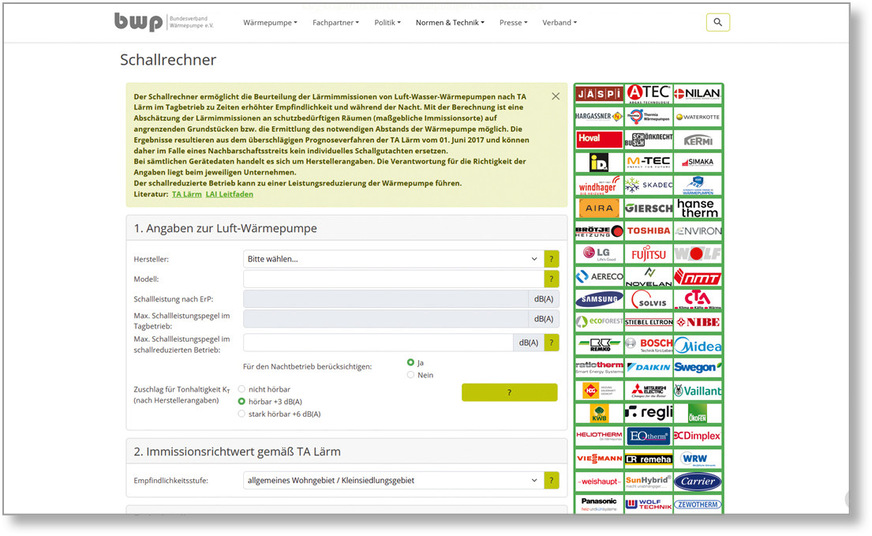Open the LAI Leitfaden link

click(x=229, y=194)
